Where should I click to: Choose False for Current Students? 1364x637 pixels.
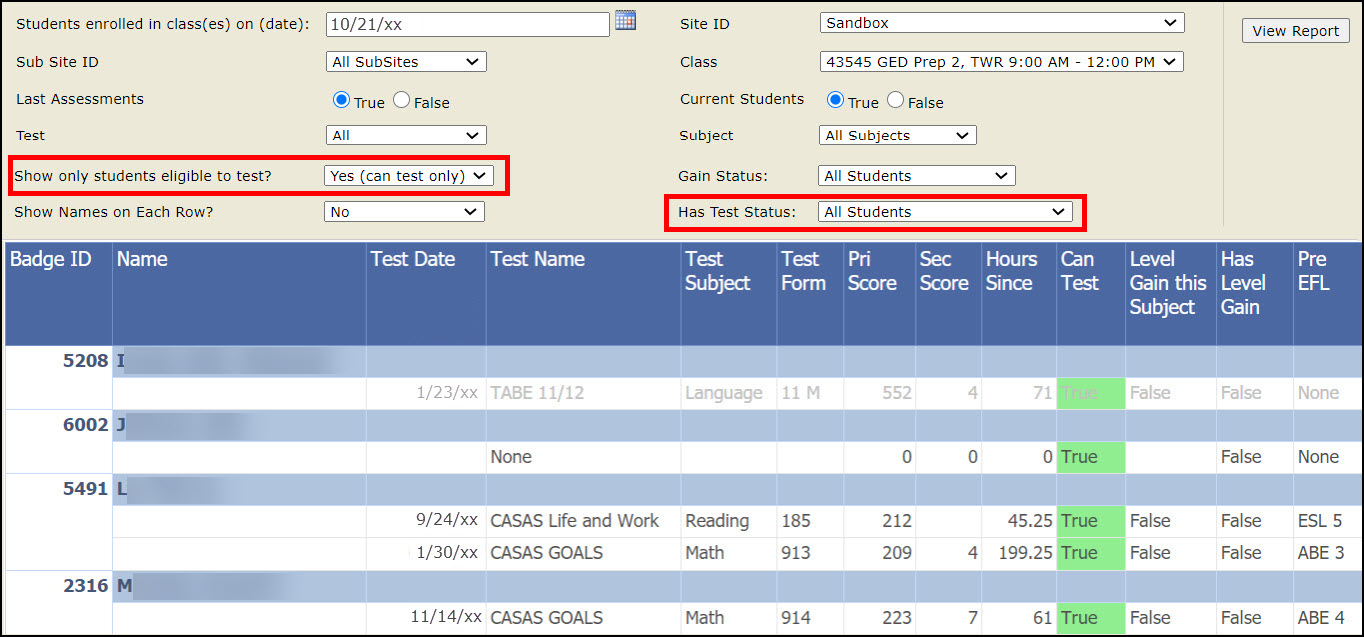(x=895, y=100)
